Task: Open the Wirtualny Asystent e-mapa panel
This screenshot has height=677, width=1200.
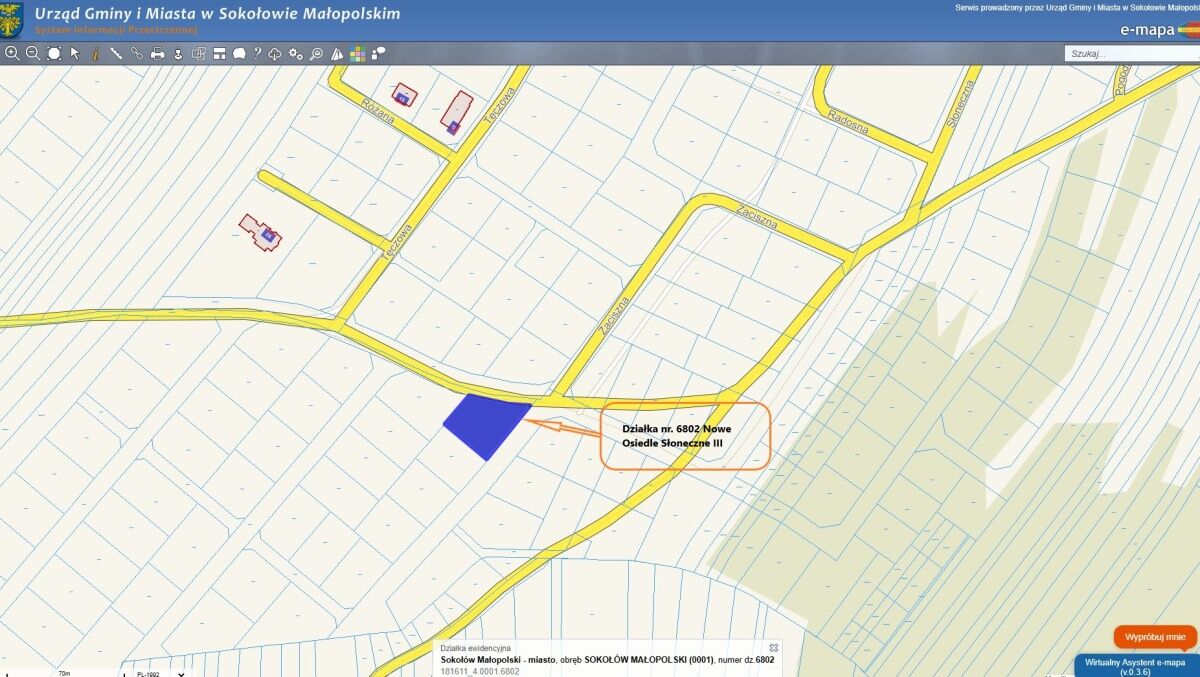Action: pos(1136,665)
